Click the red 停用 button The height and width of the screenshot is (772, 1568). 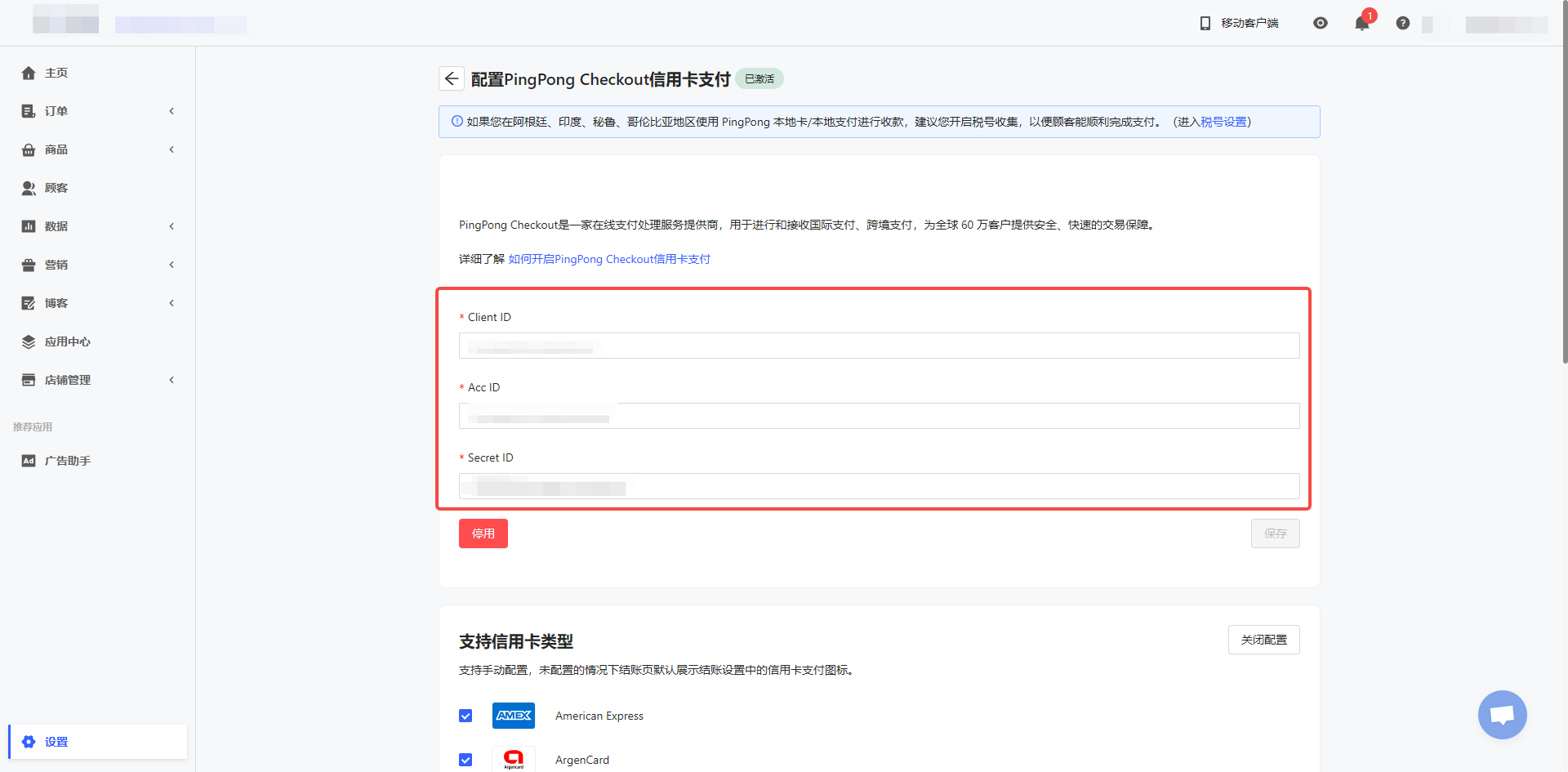pos(483,533)
